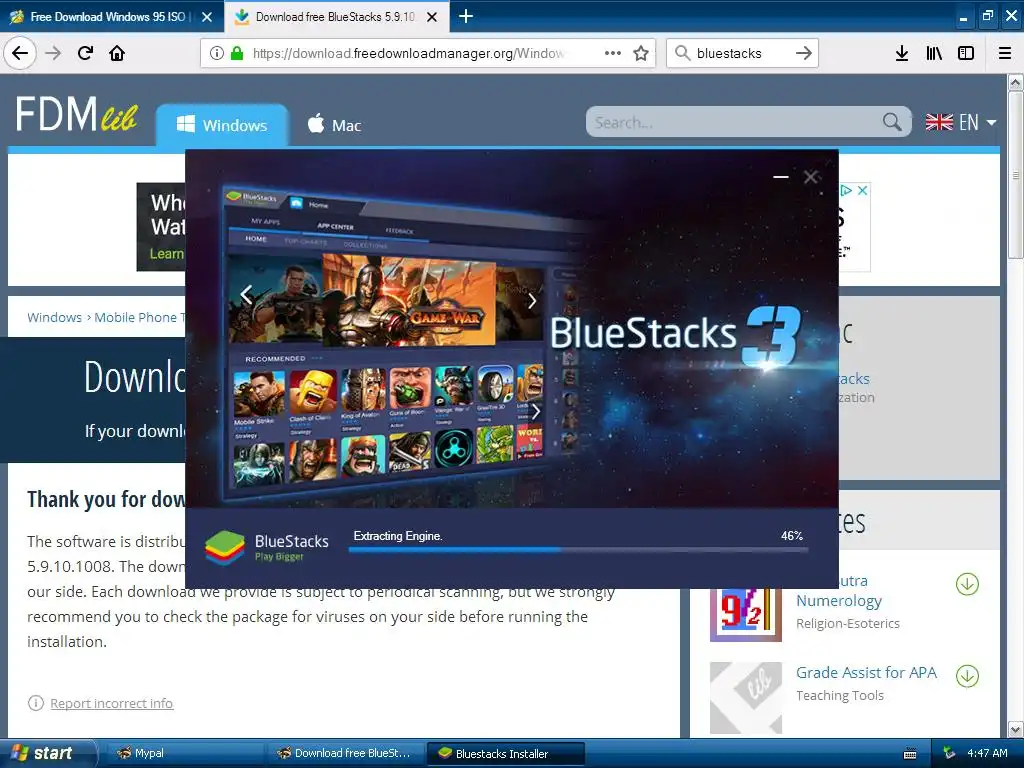Open page actions three-dot menu
This screenshot has height=768, width=1024.
(x=613, y=53)
